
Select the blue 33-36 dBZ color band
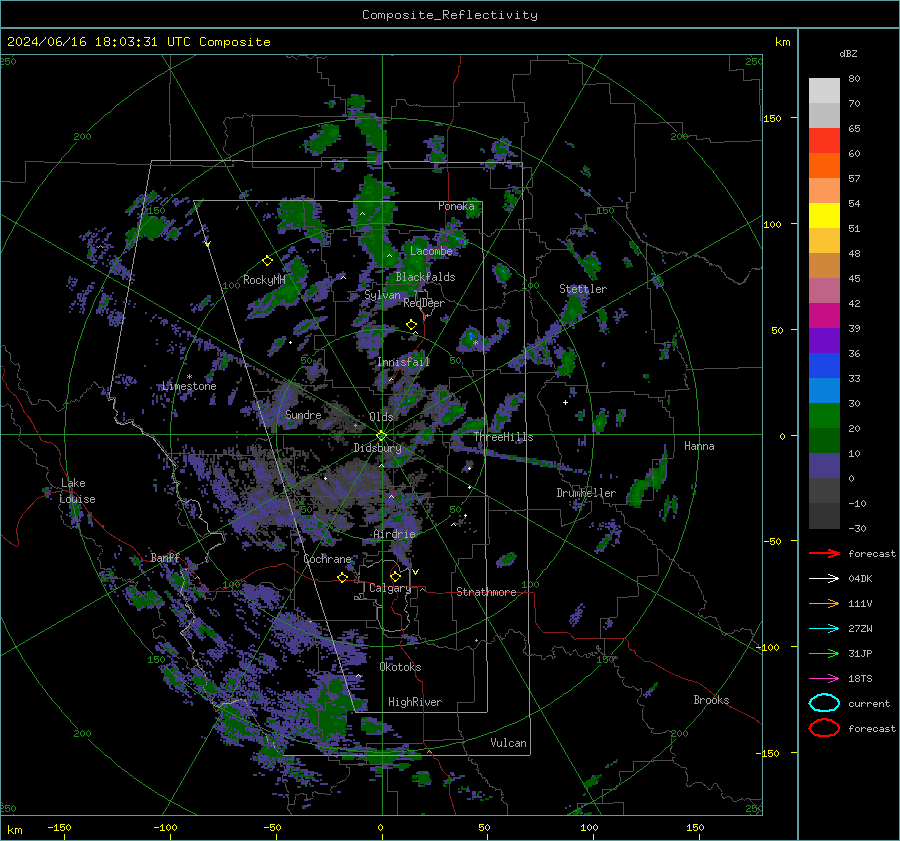click(824, 366)
